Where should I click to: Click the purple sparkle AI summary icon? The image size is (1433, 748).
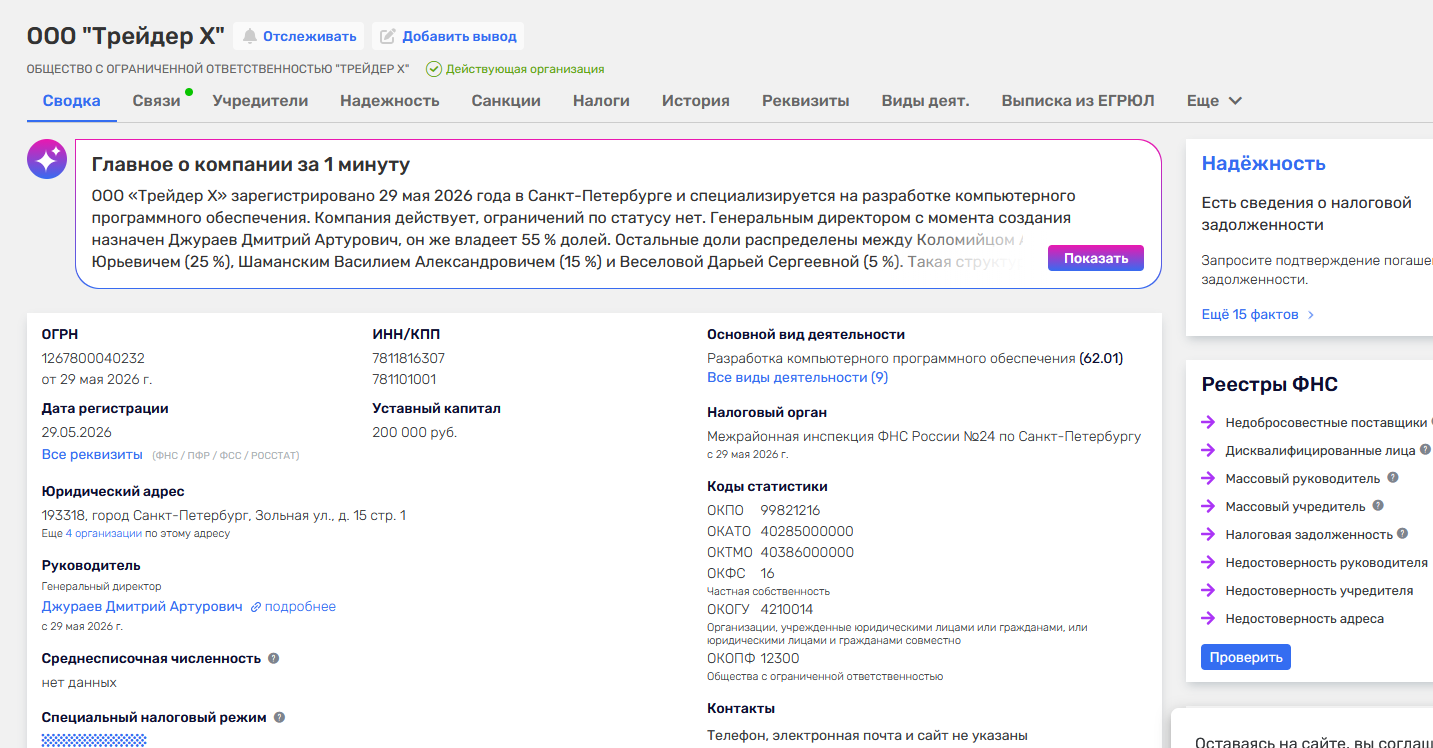tap(47, 159)
